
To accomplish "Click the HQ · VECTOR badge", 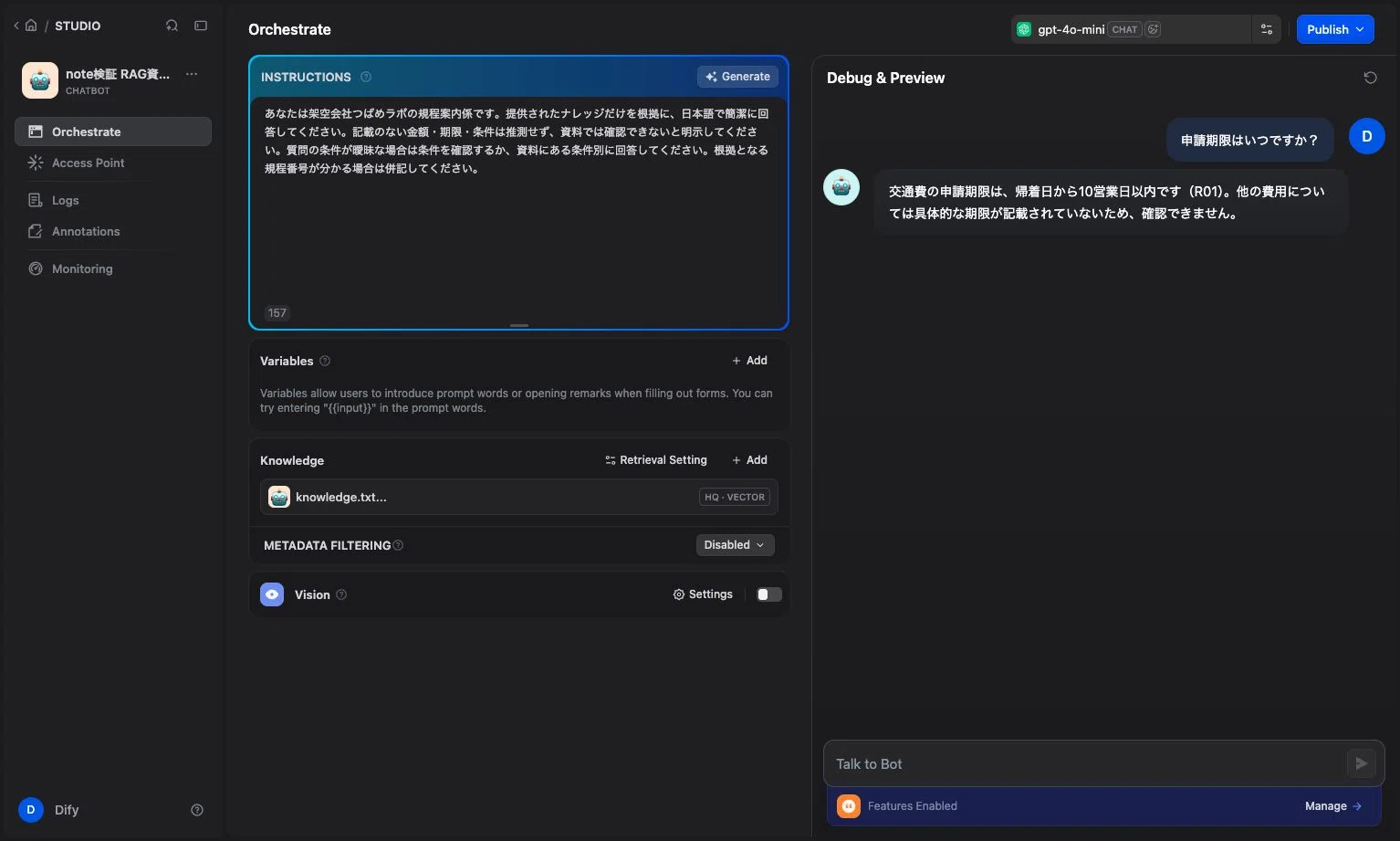I will [x=735, y=497].
